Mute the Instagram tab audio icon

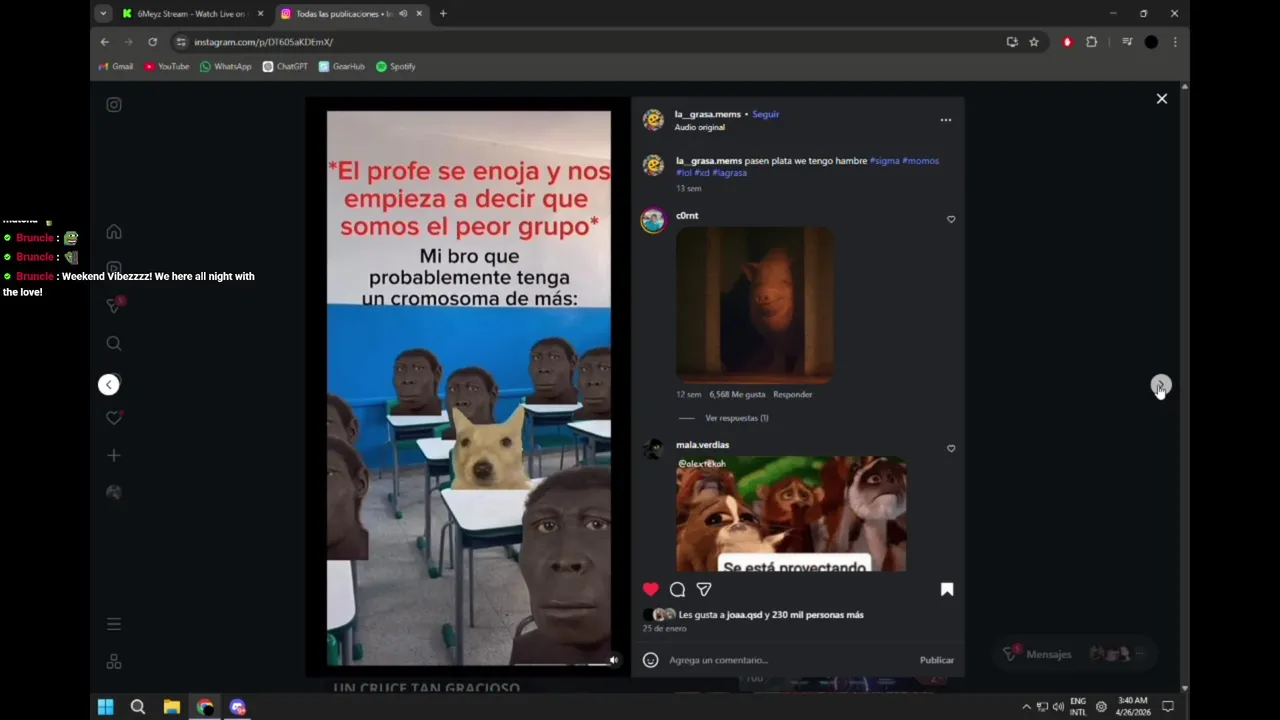click(403, 14)
